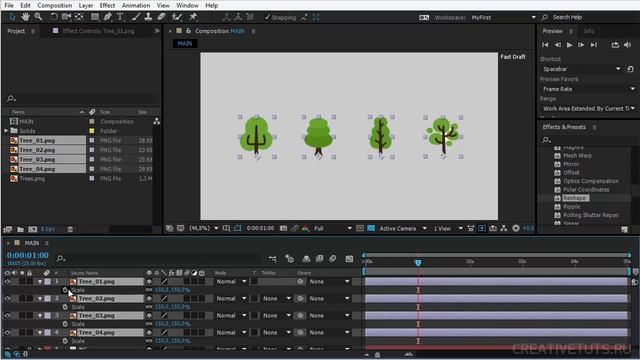This screenshot has height=360, width=640.
Task: Select the Unified Camera tool
Action: point(66,17)
